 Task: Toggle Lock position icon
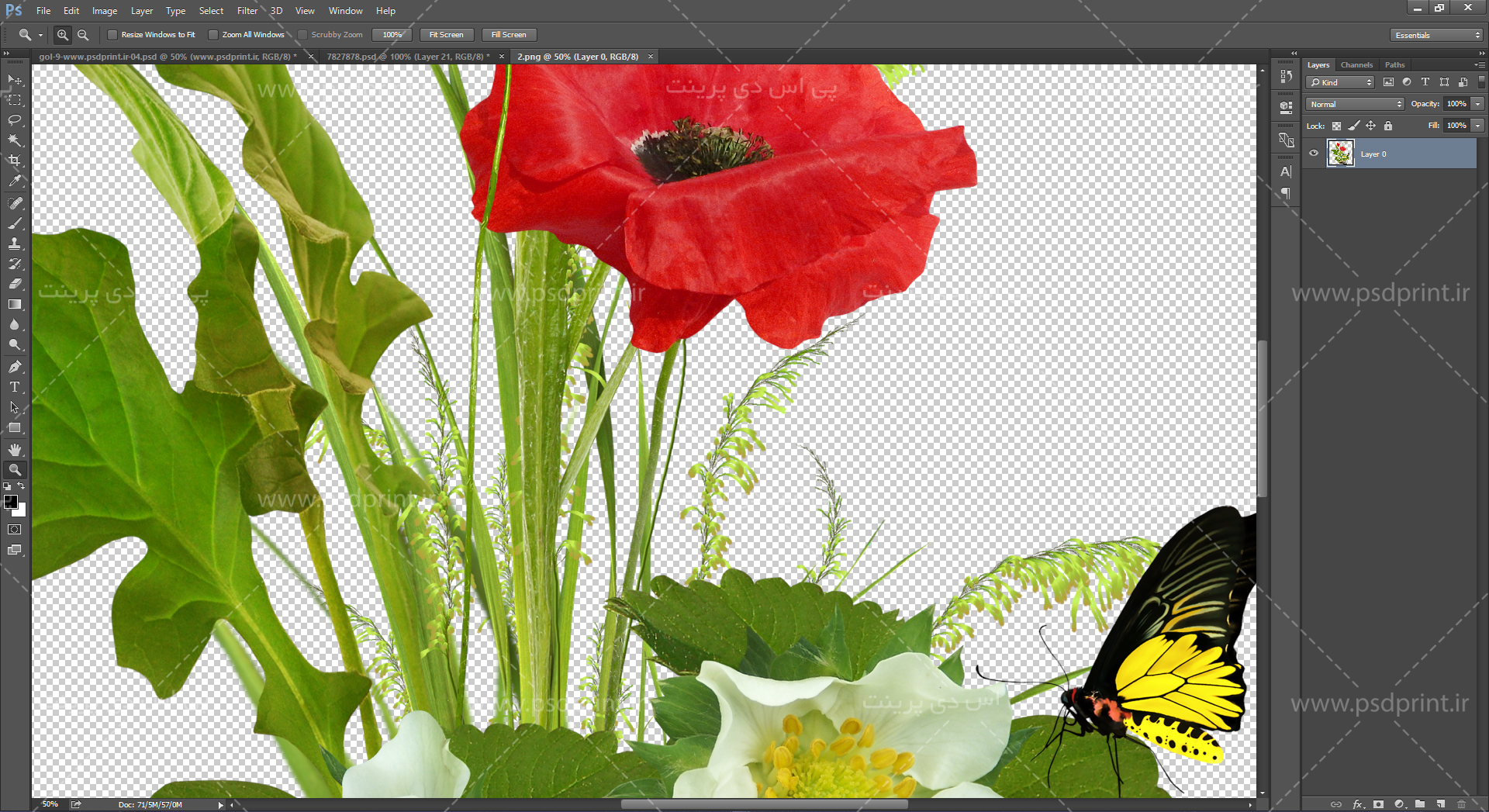[x=1371, y=126]
